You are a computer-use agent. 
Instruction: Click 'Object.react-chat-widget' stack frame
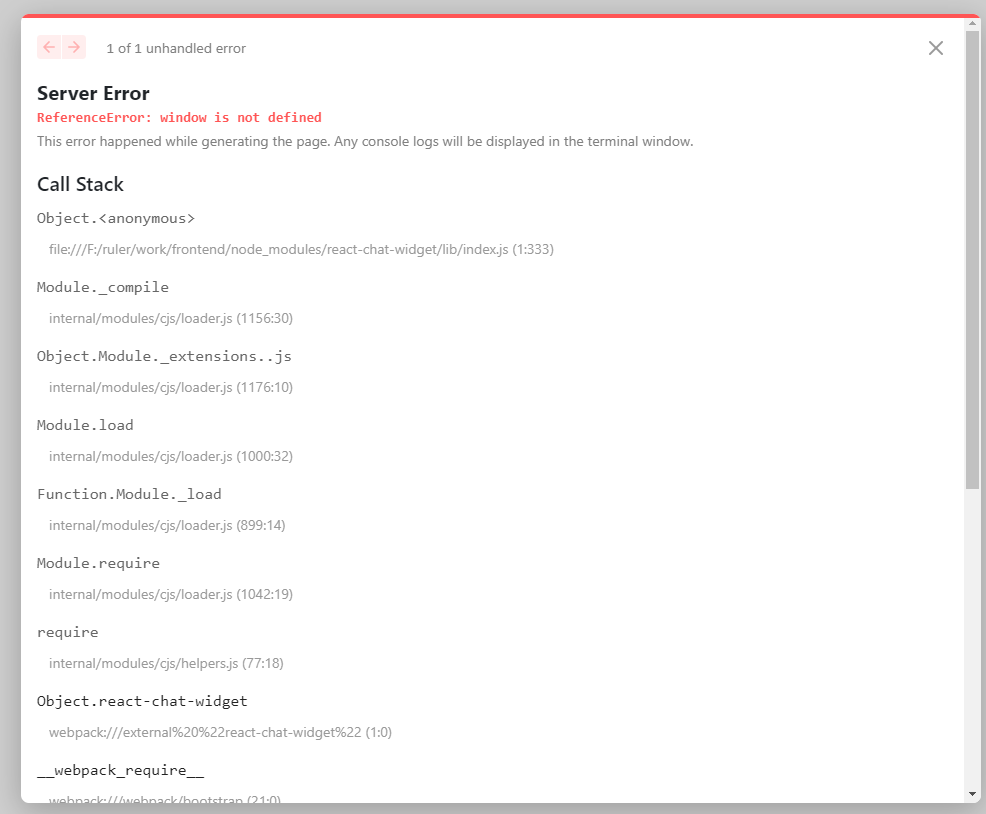pos(142,701)
